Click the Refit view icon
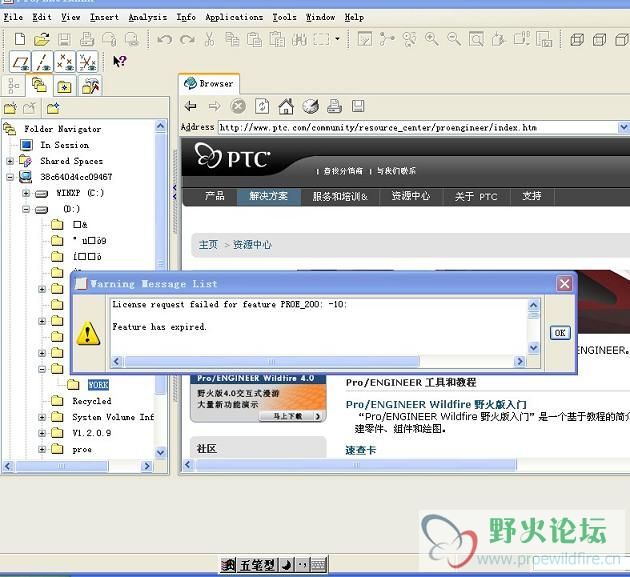 (x=476, y=39)
